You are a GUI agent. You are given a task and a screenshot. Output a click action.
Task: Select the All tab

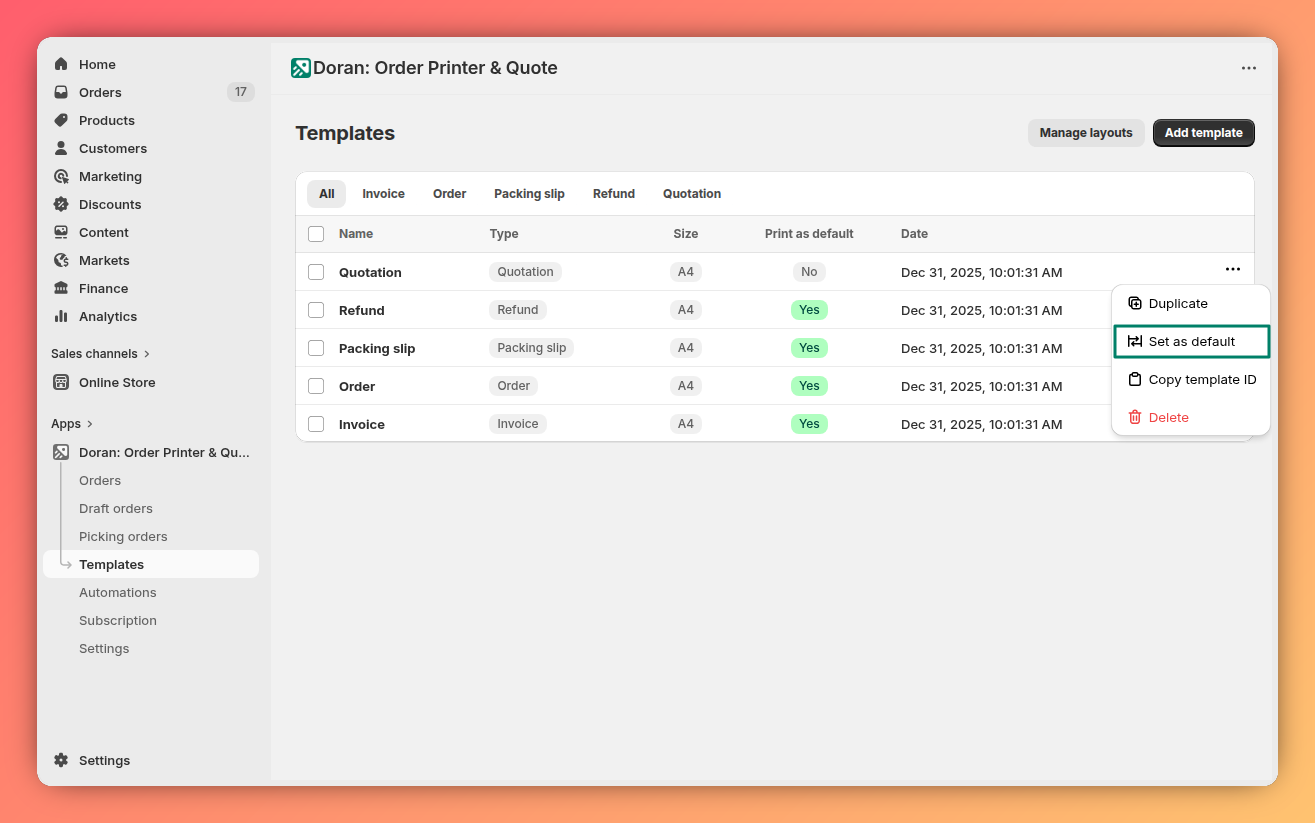(x=327, y=194)
